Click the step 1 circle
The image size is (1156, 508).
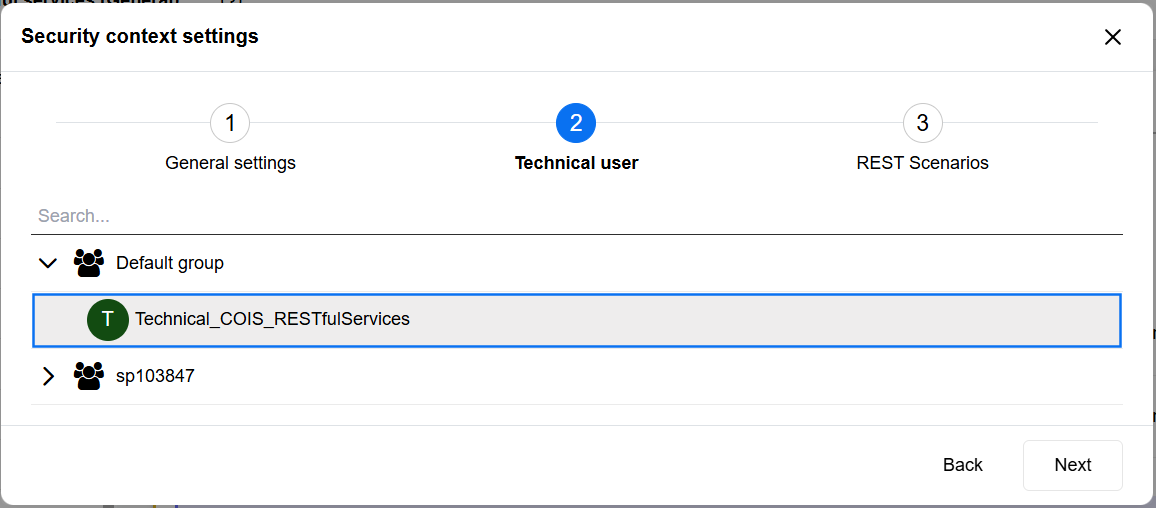230,123
